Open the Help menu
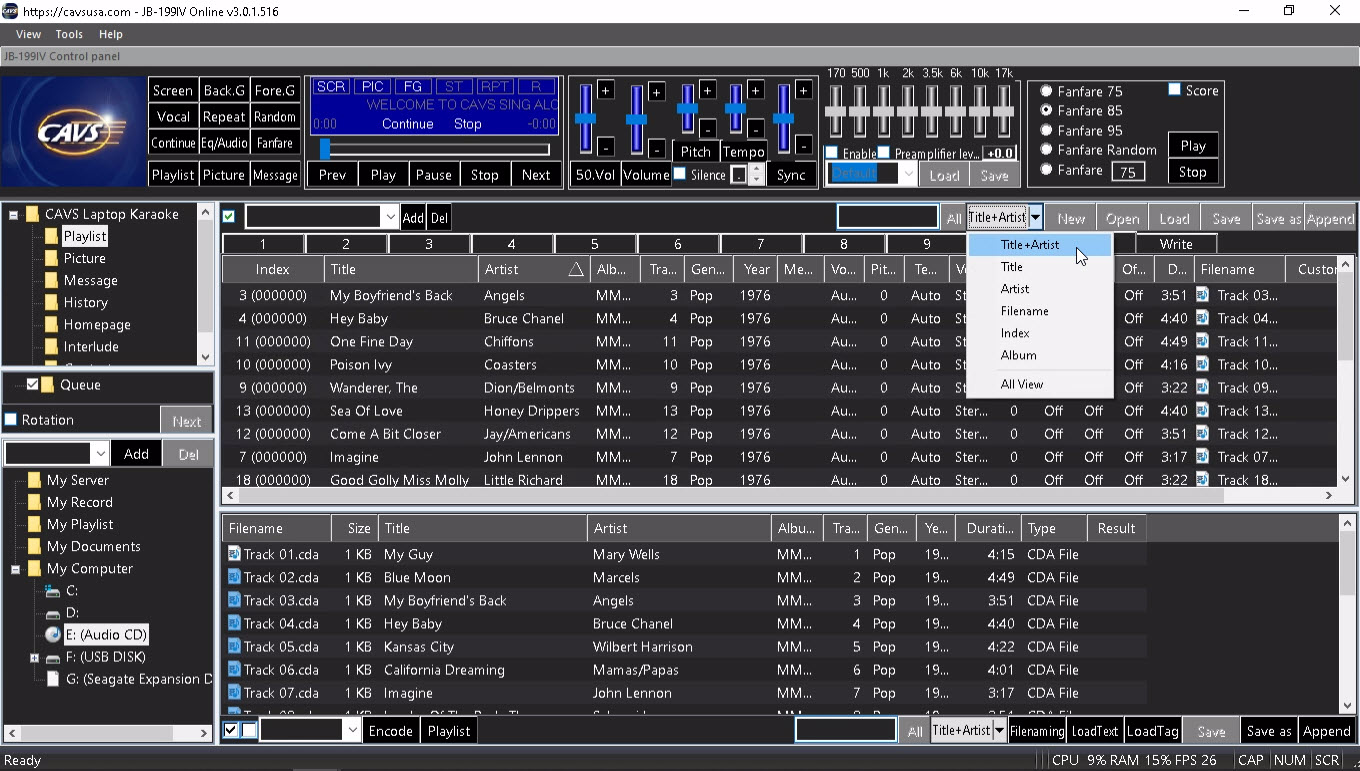The image size is (1360, 771). coord(110,34)
